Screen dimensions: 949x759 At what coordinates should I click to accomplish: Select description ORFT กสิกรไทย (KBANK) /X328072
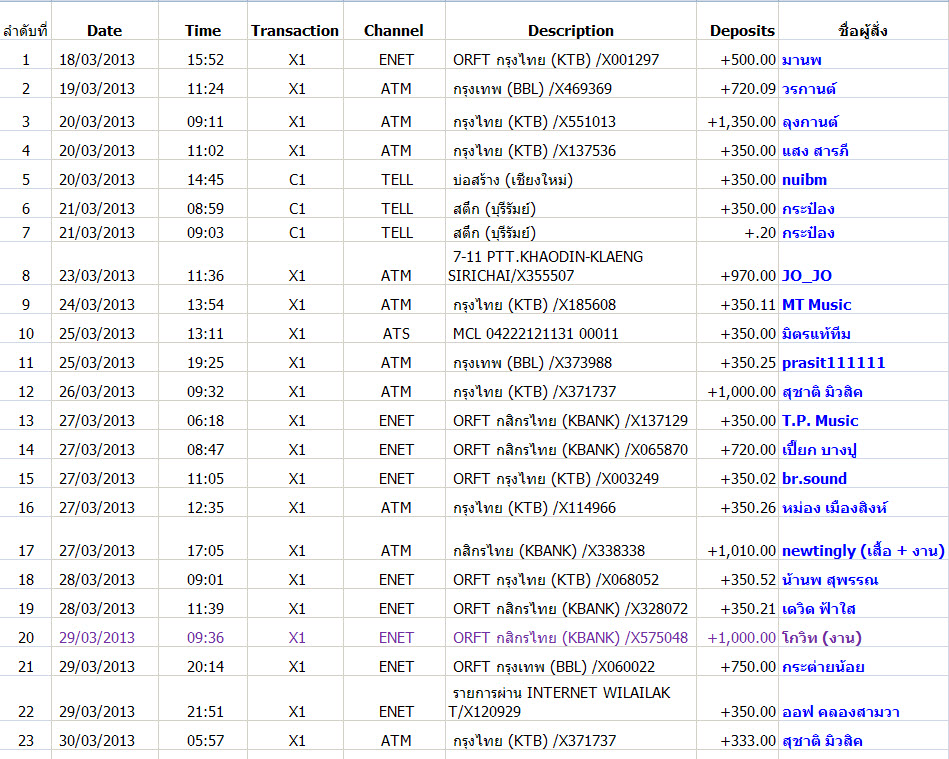(570, 610)
